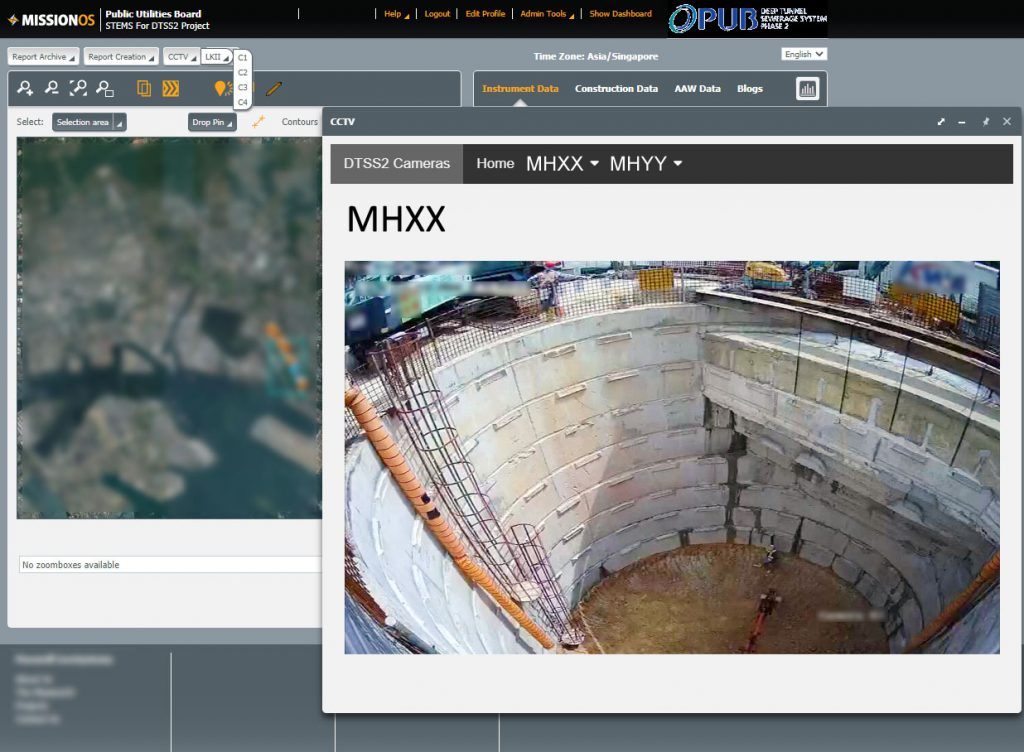The width and height of the screenshot is (1024, 752).
Task: Switch to the Construction Data tab
Action: click(x=616, y=89)
